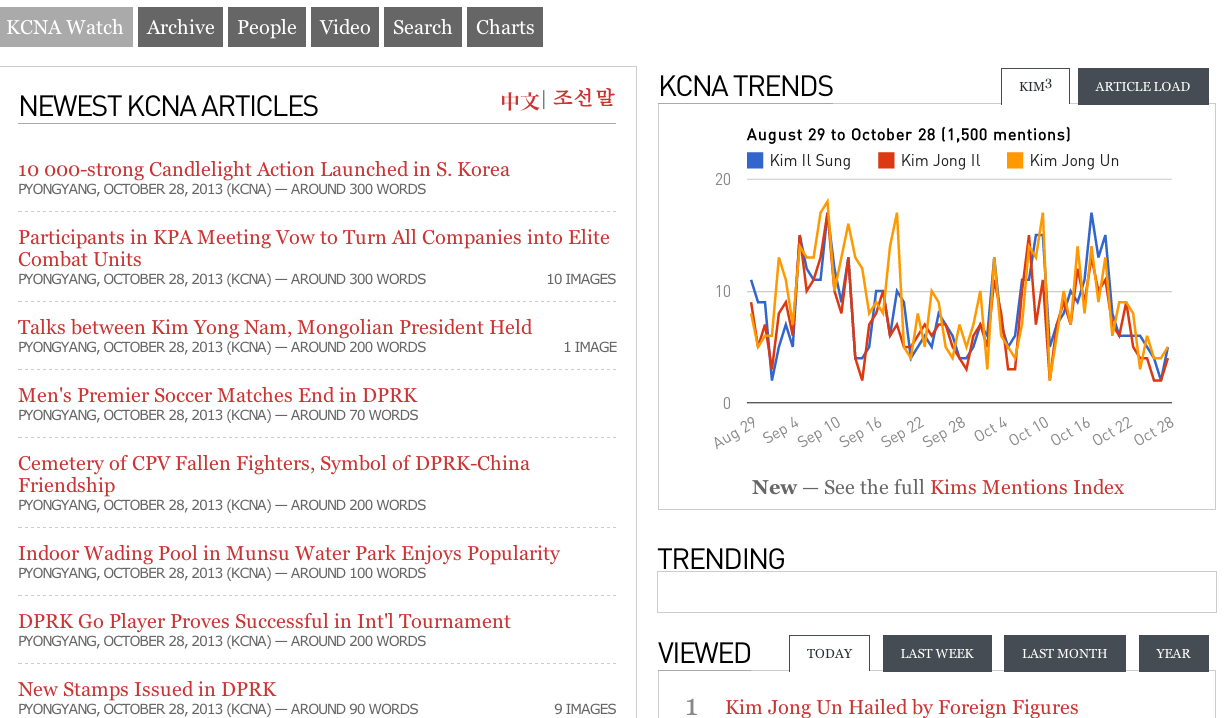Viewport: 1227px width, 718px height.
Task: Switch to the Article Load tab
Action: pos(1142,87)
